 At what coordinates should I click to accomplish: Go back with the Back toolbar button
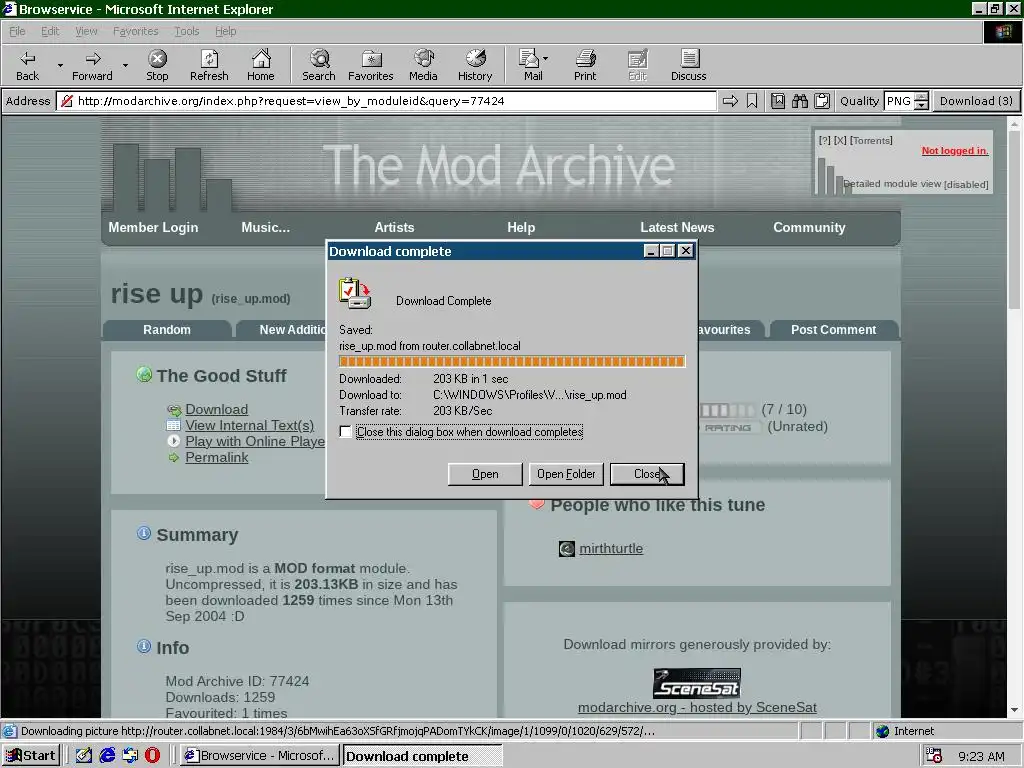click(27, 65)
